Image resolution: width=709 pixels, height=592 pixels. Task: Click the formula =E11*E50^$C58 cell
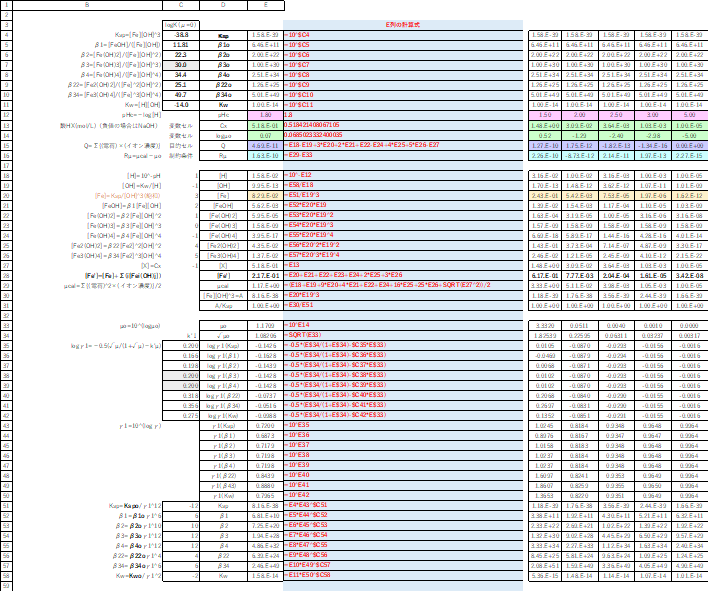[x=403, y=574]
